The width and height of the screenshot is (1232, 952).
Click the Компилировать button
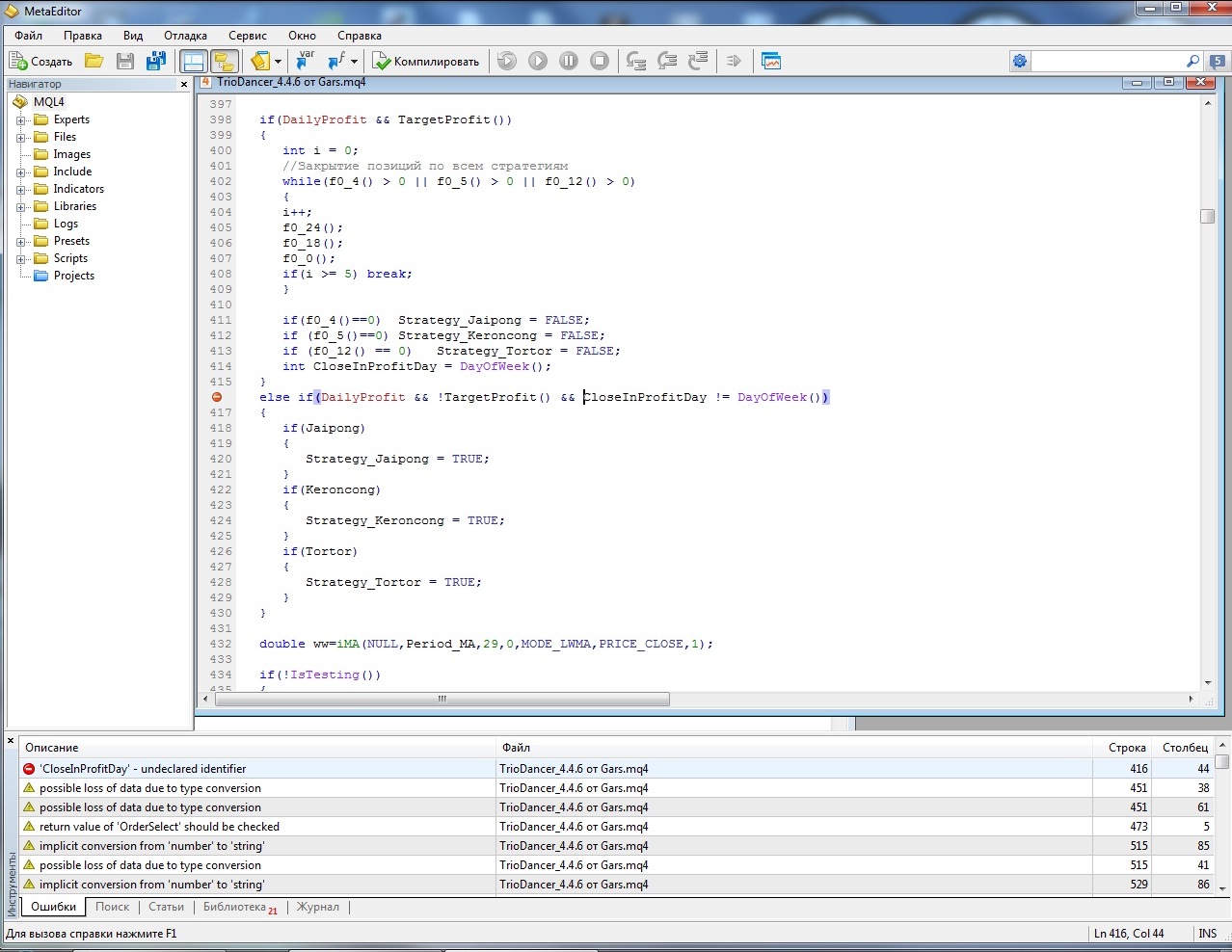(x=426, y=61)
